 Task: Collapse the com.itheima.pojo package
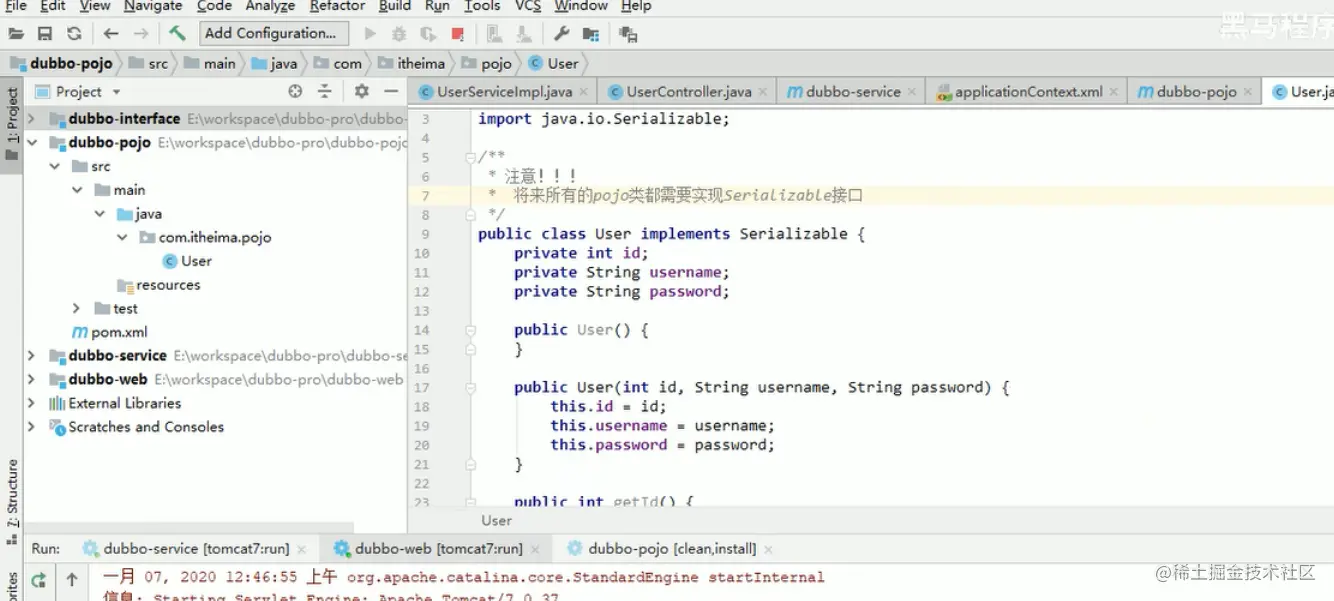tap(122, 237)
